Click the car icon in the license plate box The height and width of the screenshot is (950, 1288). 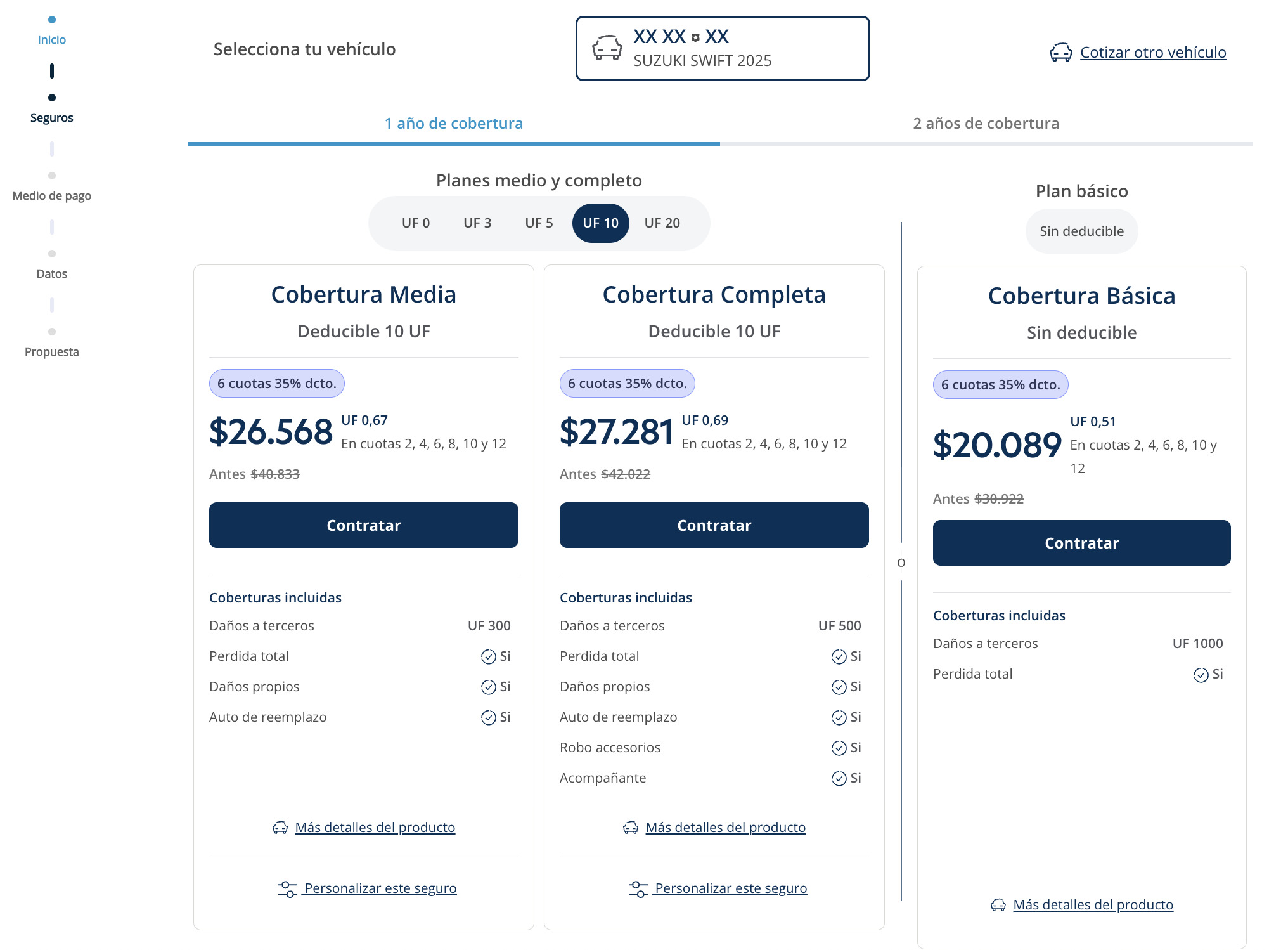[x=609, y=48]
